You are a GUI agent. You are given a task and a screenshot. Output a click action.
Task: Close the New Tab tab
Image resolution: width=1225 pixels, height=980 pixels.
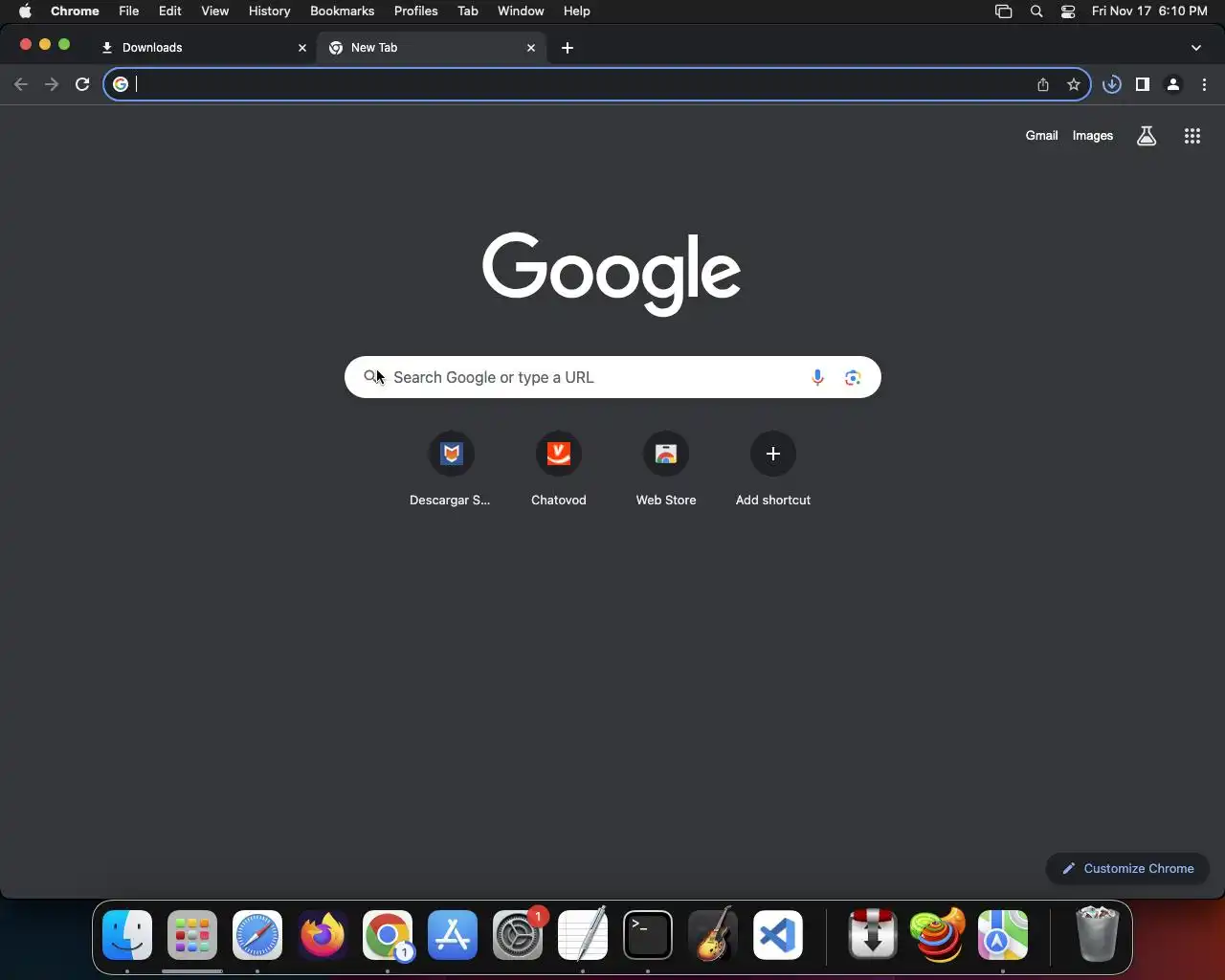click(x=531, y=48)
